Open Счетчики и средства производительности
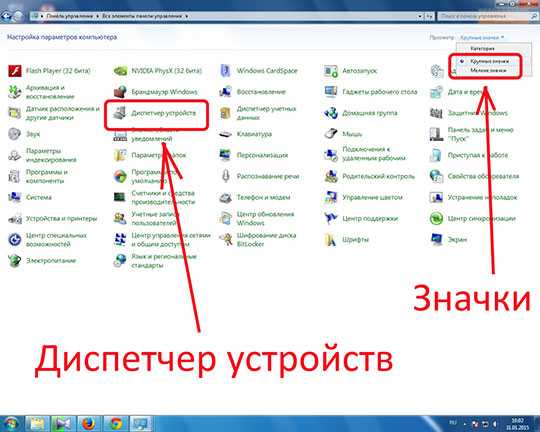540x432 pixels. point(163,197)
